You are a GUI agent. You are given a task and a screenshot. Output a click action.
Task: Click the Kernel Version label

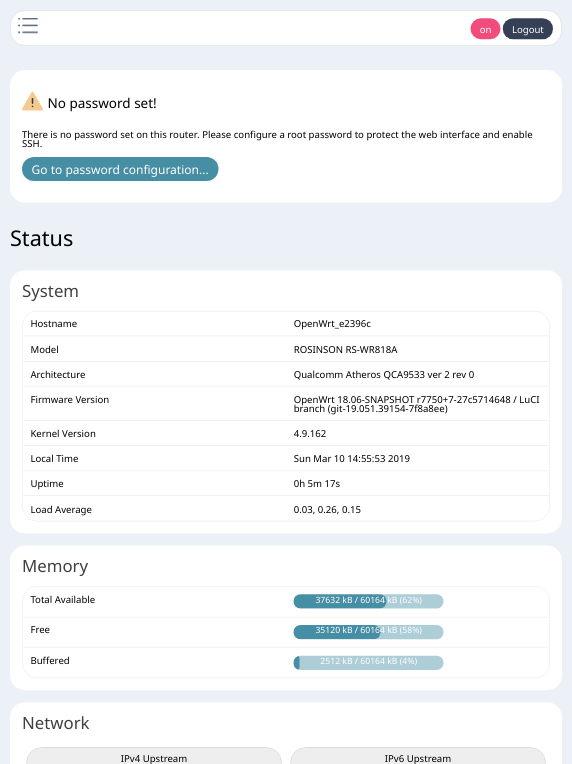(63, 434)
